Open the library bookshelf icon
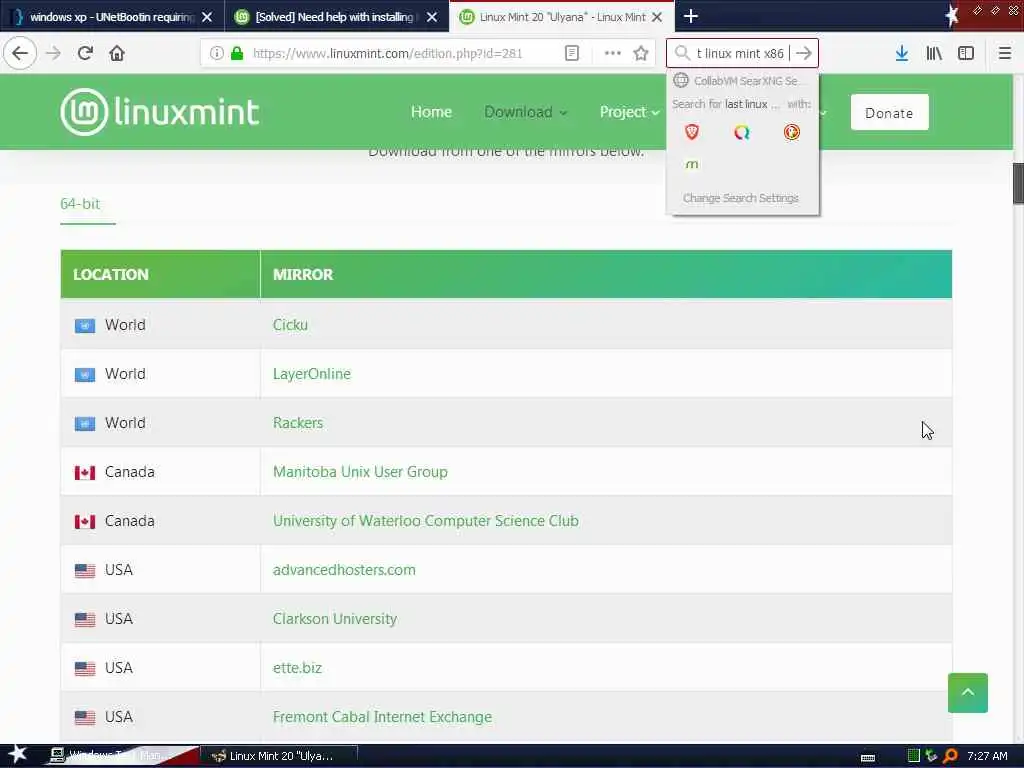Screen dimensions: 1024x768 [x=934, y=53]
